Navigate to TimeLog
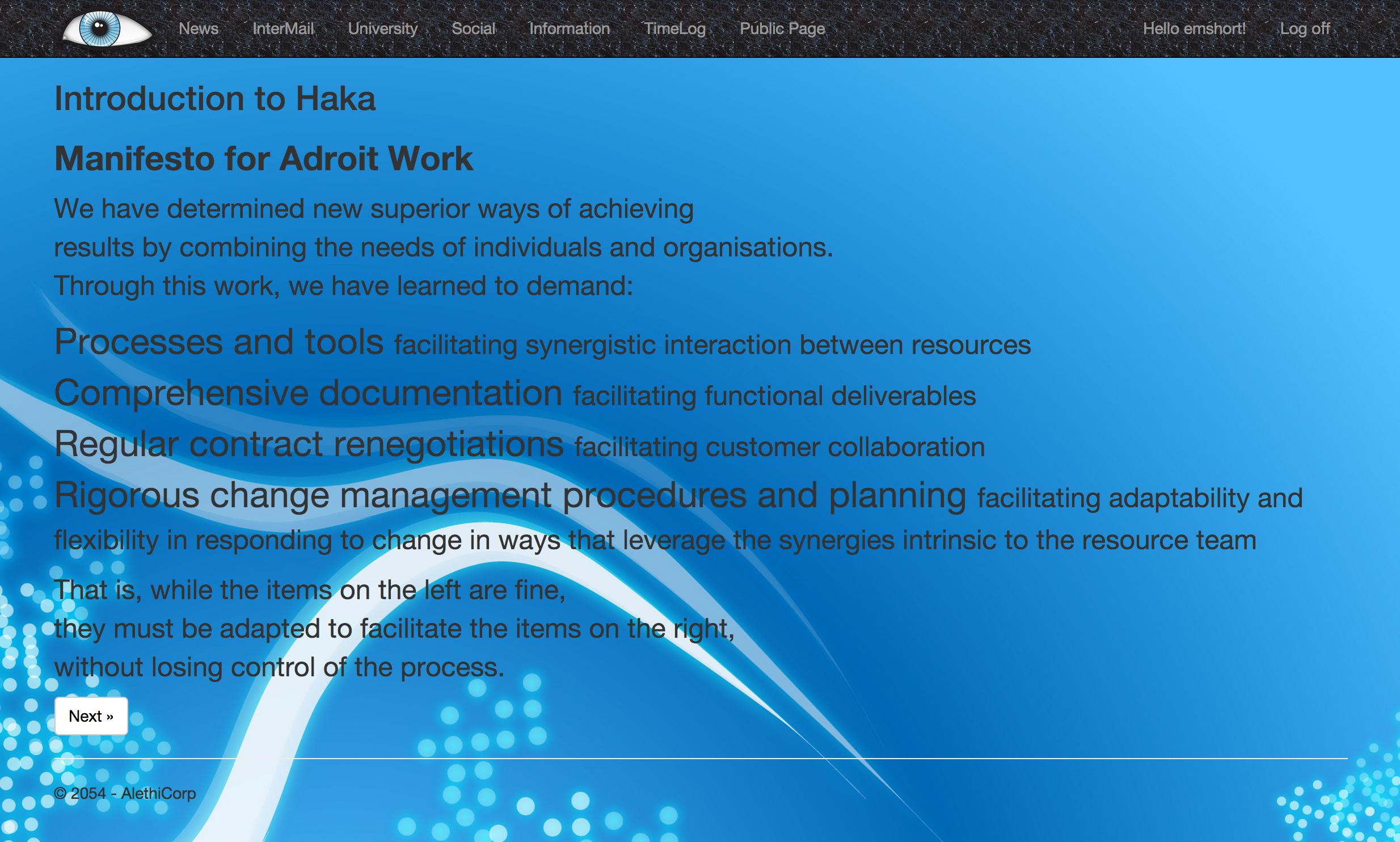1400x842 pixels. 674,28
